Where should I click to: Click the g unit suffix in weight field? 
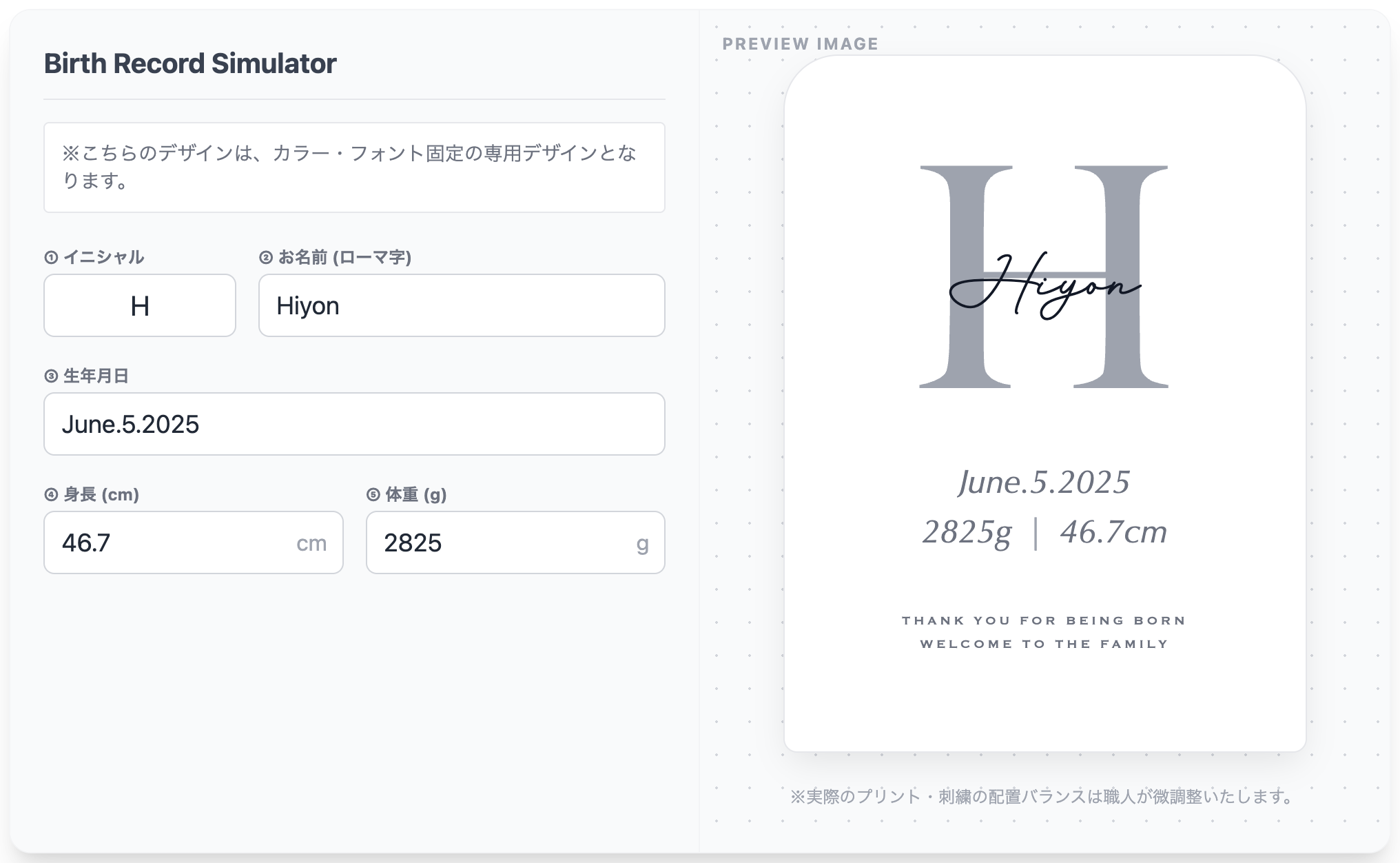click(x=642, y=544)
